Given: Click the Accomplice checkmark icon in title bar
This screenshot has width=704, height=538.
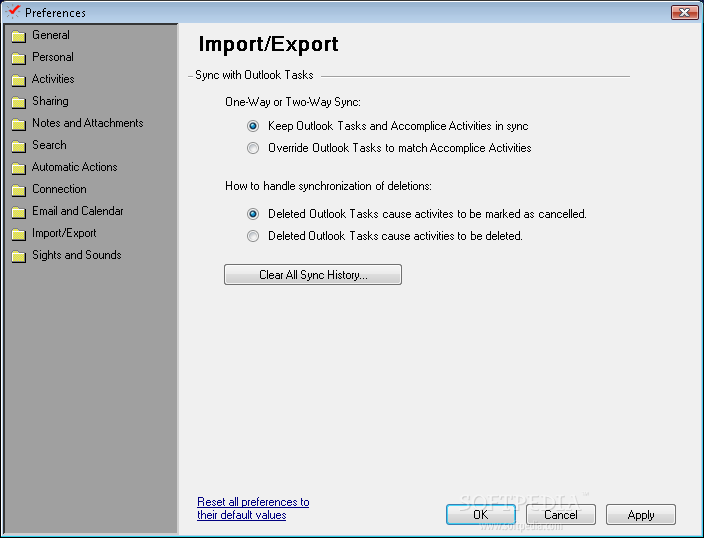Looking at the screenshot, I should [x=13, y=11].
